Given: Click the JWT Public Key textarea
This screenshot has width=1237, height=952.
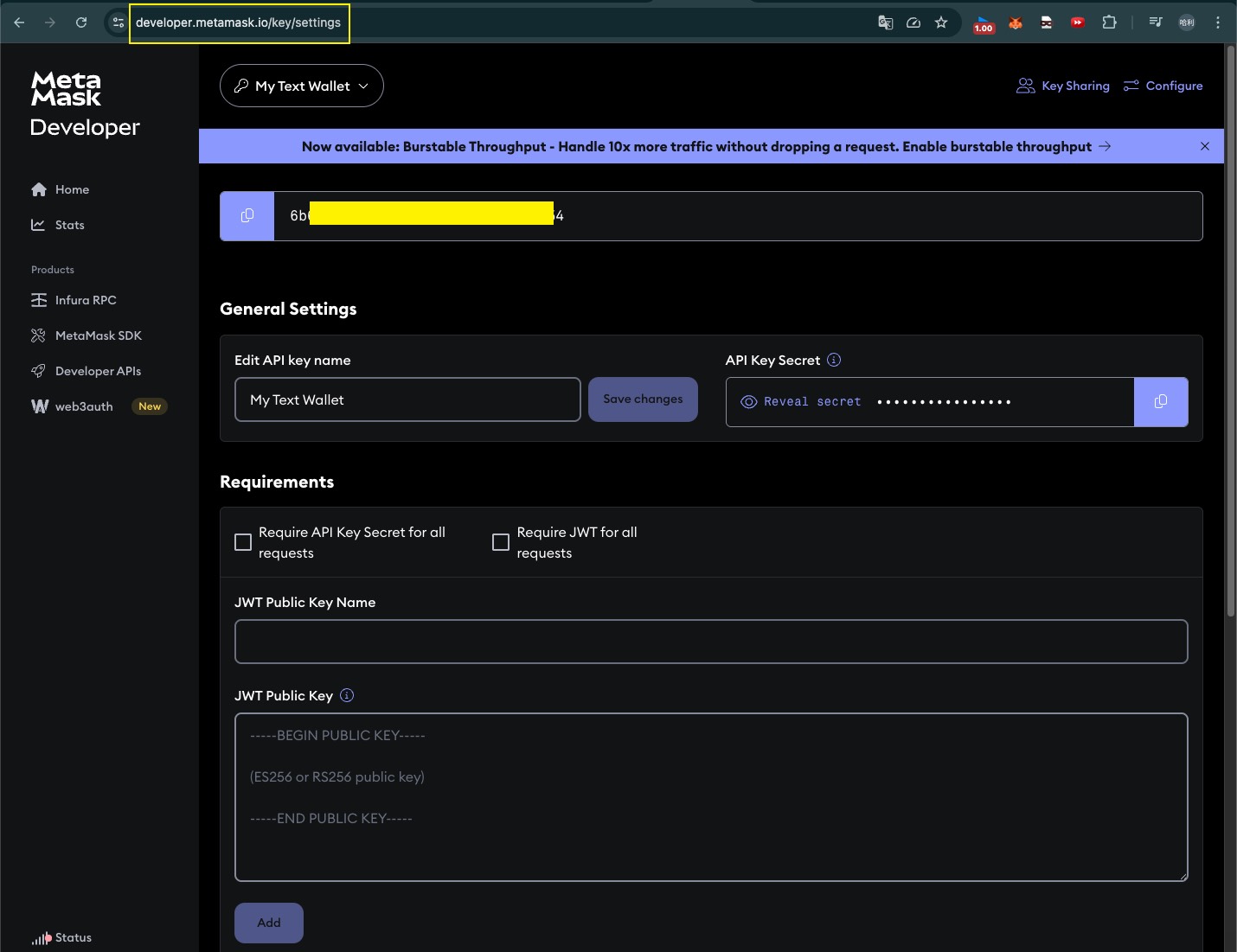Looking at the screenshot, I should coord(711,797).
